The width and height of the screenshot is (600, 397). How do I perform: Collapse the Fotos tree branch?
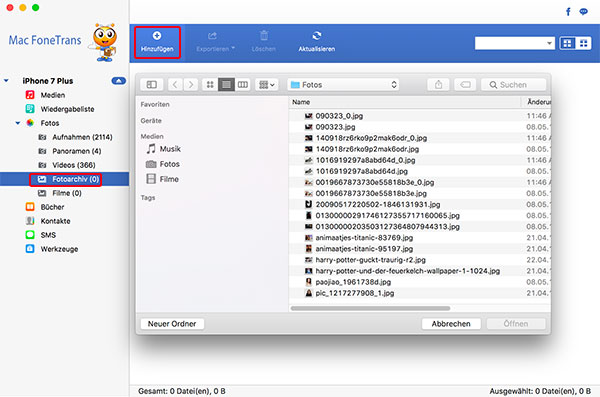(18, 123)
